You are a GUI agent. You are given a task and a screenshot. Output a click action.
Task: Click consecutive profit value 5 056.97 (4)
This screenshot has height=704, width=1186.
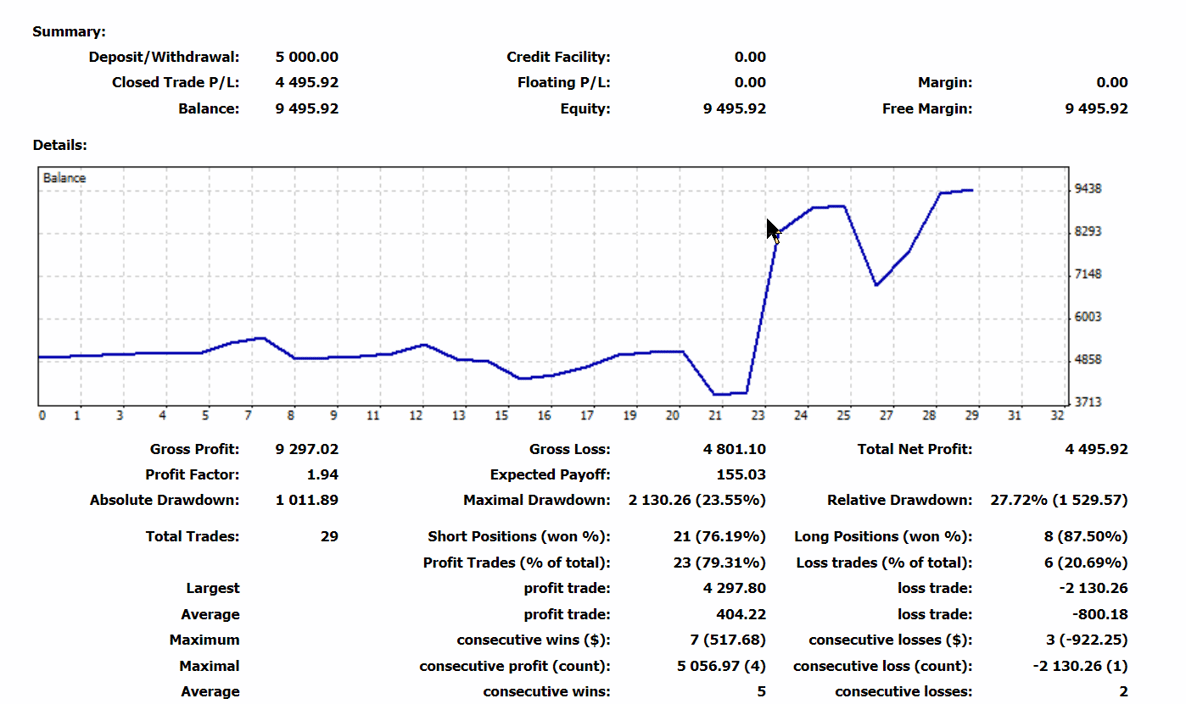click(x=721, y=667)
